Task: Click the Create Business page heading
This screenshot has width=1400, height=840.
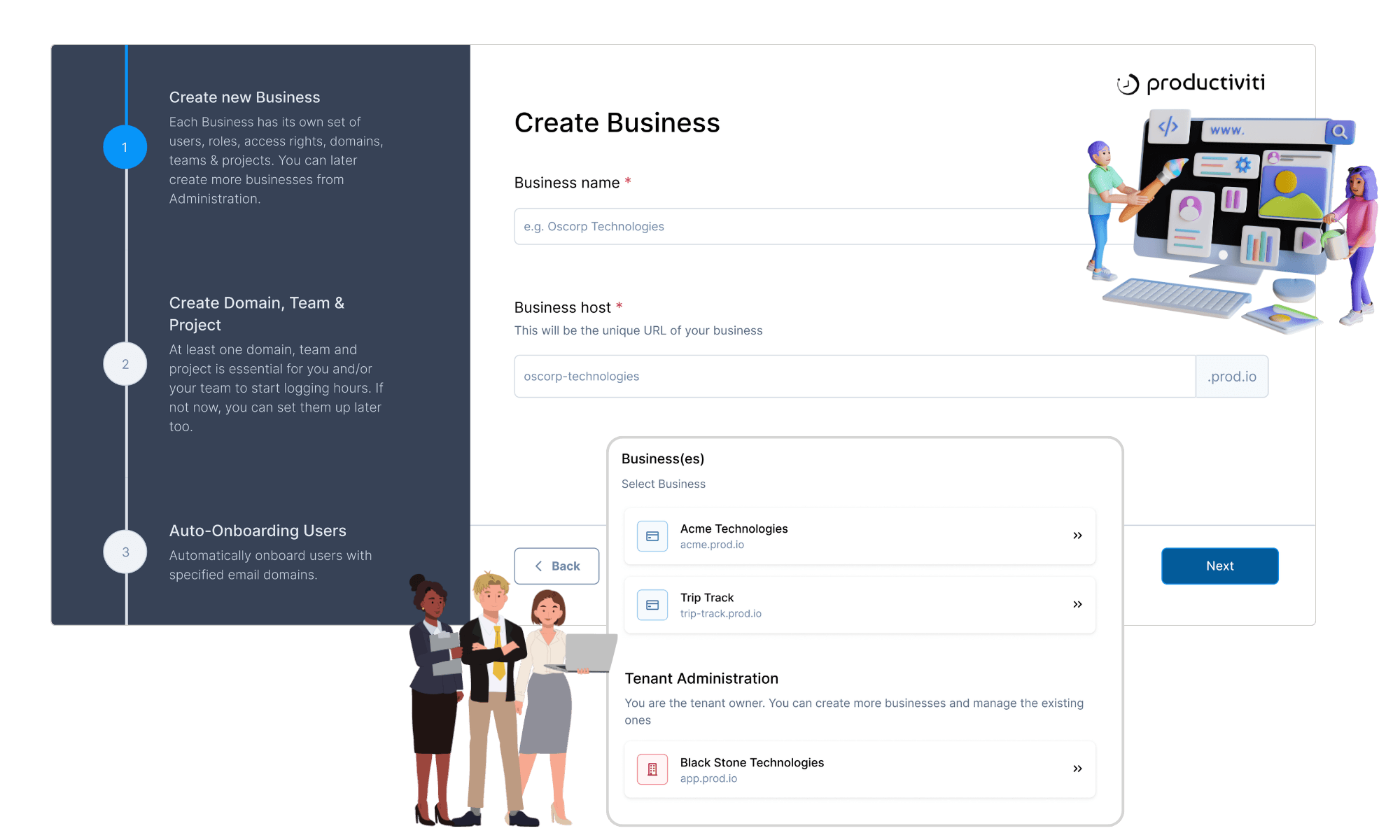Action: tap(617, 122)
